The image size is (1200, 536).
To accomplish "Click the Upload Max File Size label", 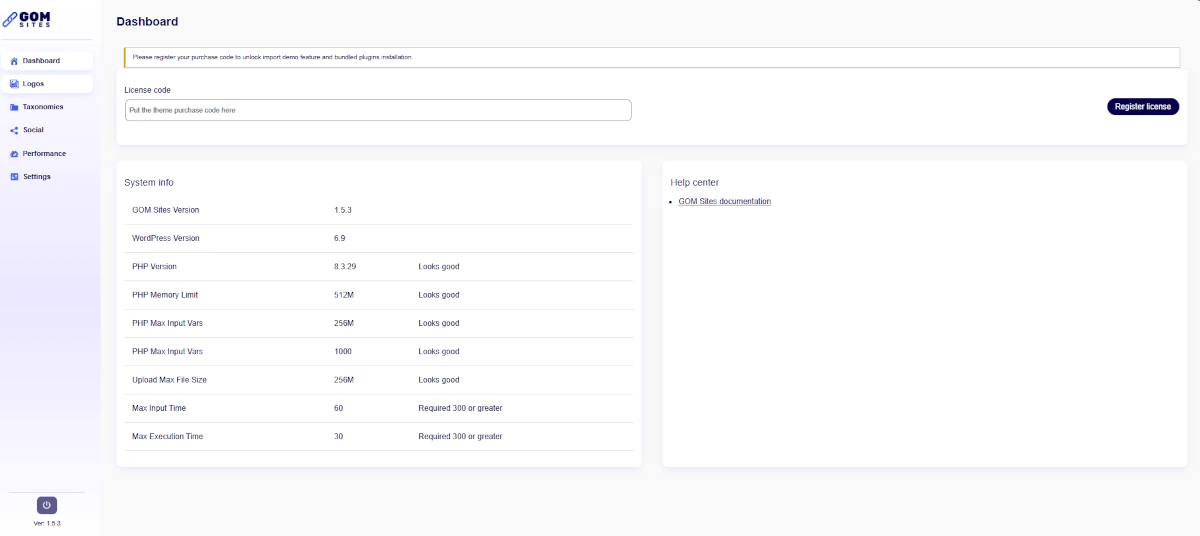I will 169,380.
